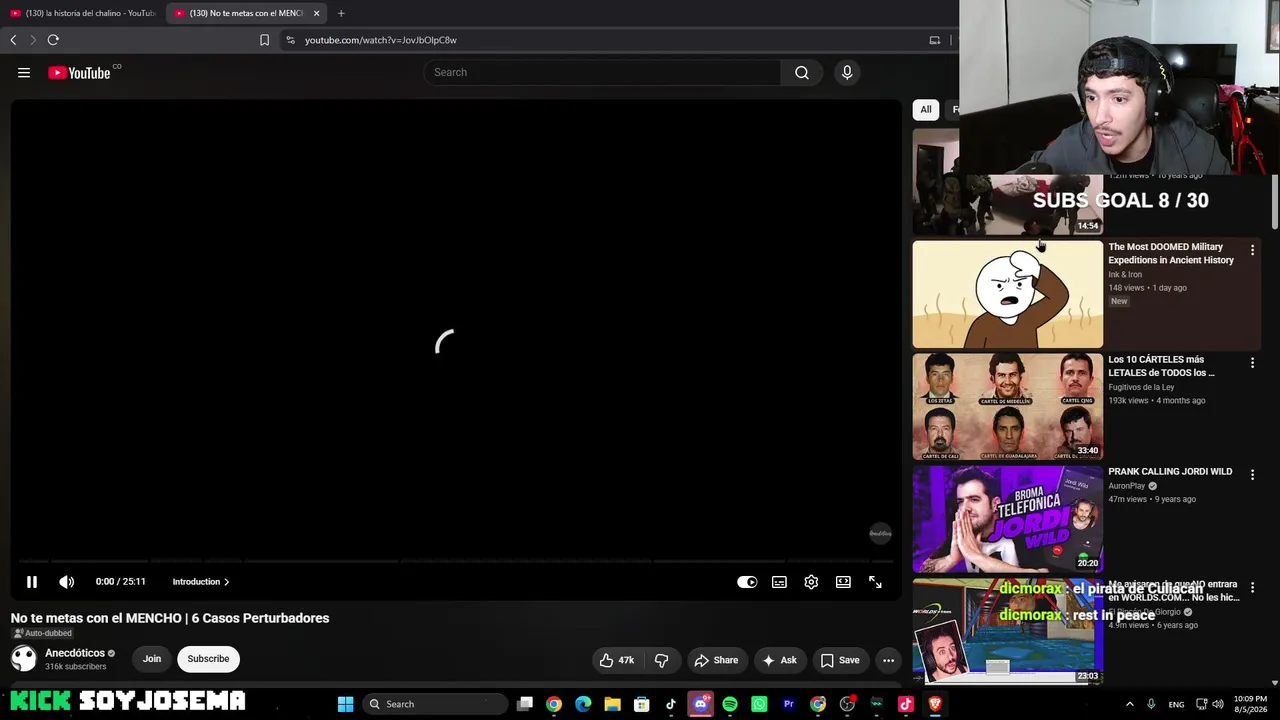Open the Most DOOMED Military Expeditions thumbnail

click(1007, 294)
